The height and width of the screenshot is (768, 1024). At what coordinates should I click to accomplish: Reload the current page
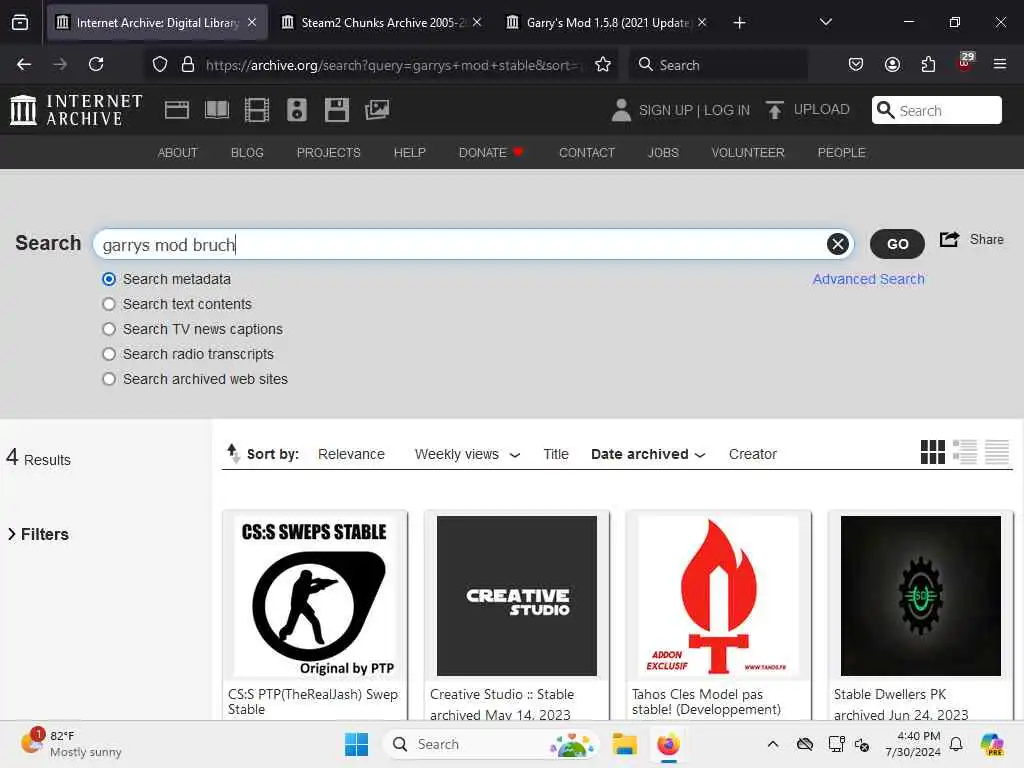(x=96, y=65)
